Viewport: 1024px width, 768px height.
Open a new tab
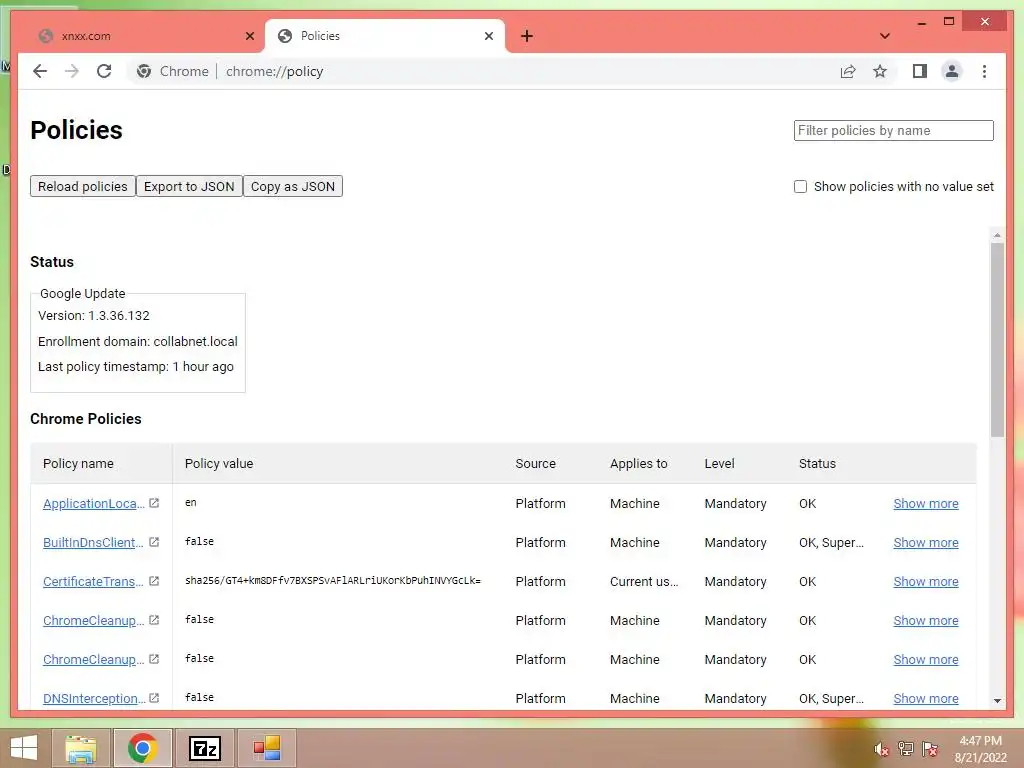tap(526, 36)
